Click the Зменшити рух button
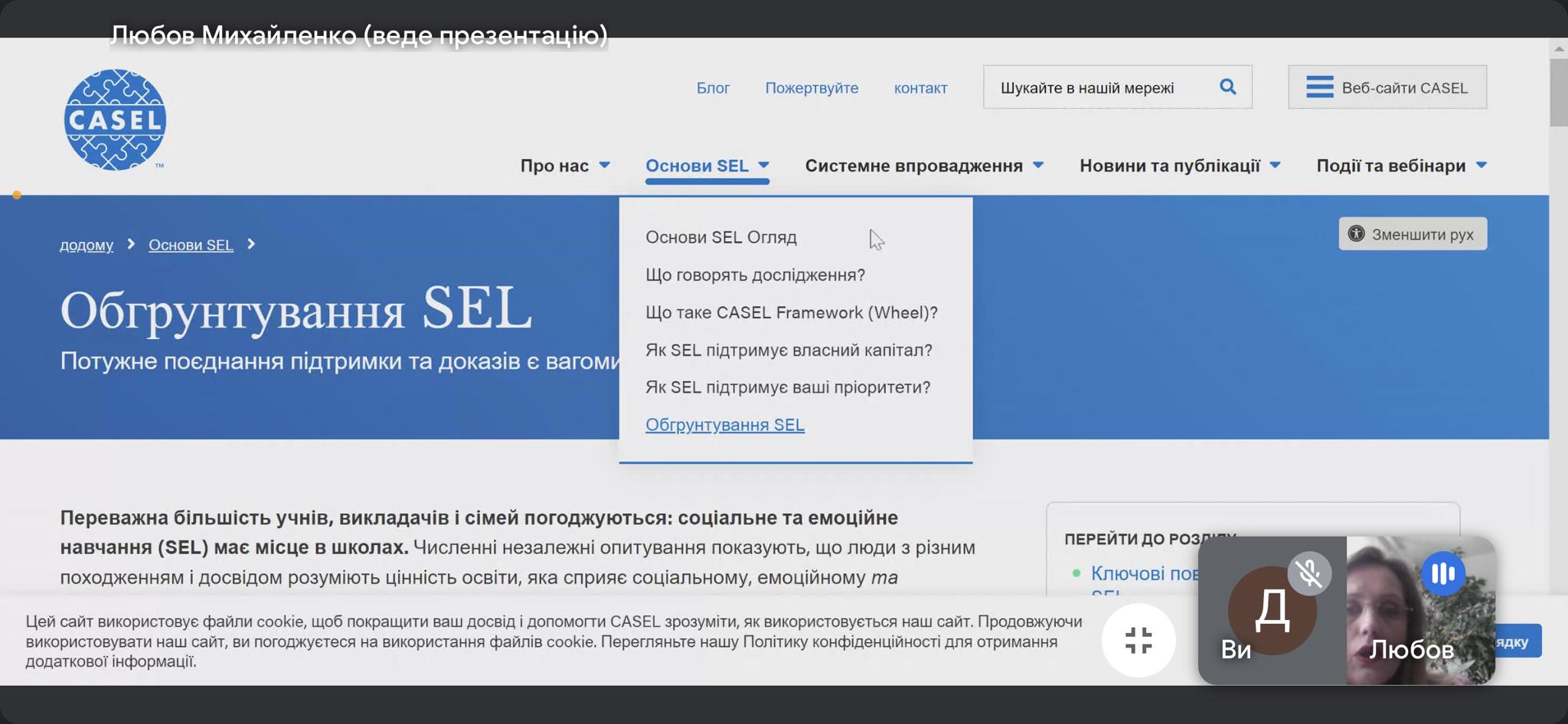Image resolution: width=1568 pixels, height=724 pixels. (x=1413, y=233)
